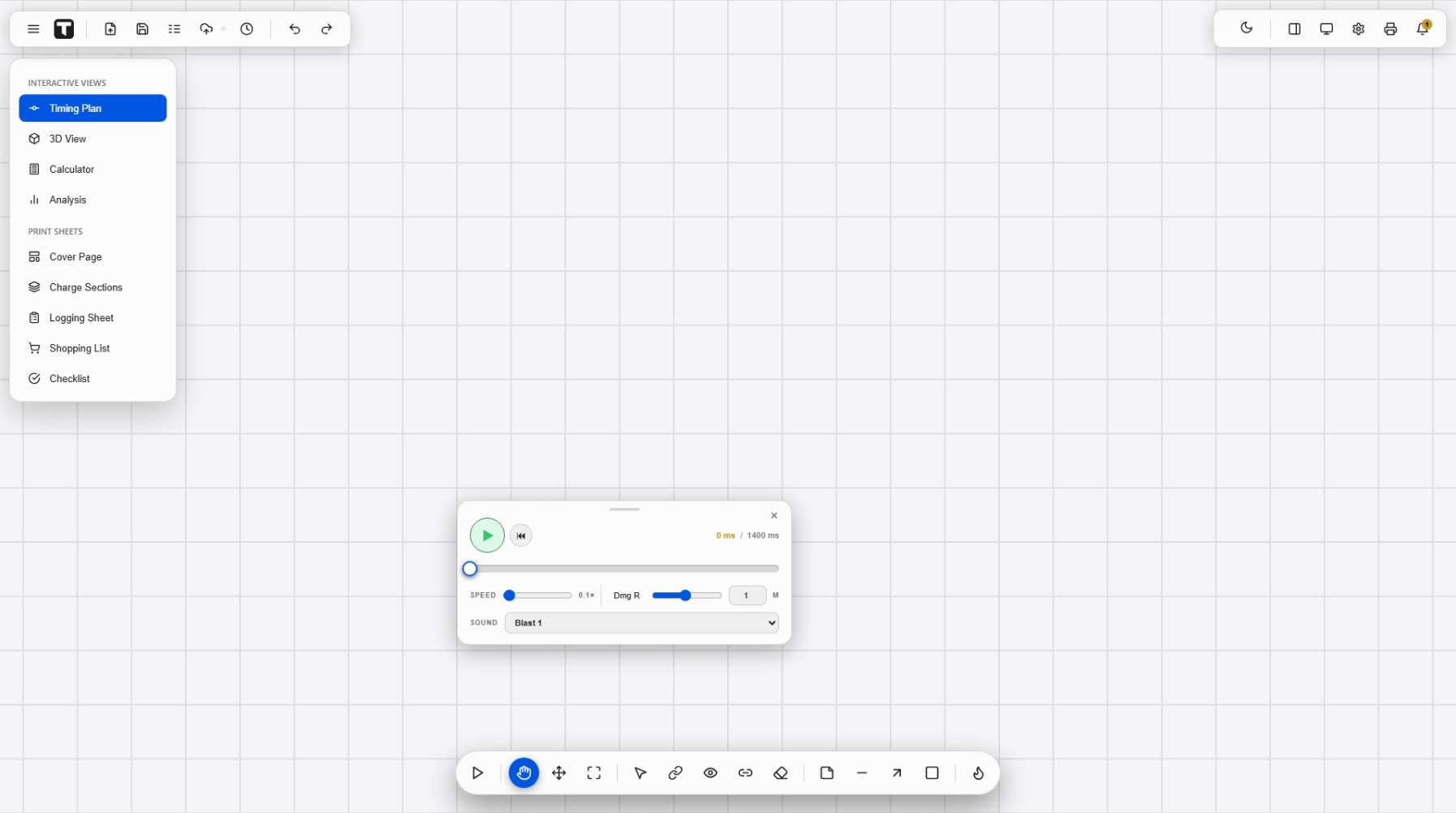This screenshot has width=1456, height=813.
Task: Print the blast plan
Action: pyautogui.click(x=1390, y=29)
